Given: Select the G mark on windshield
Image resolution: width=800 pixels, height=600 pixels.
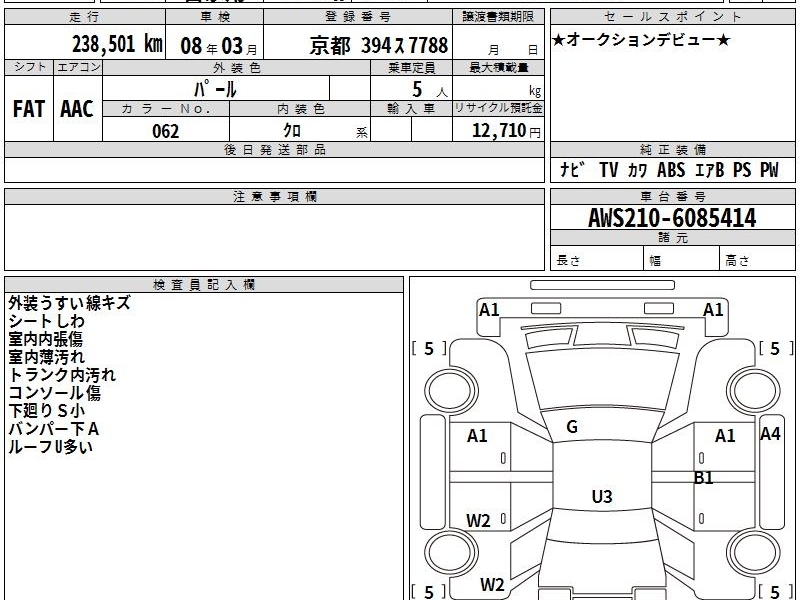Looking at the screenshot, I should [572, 427].
